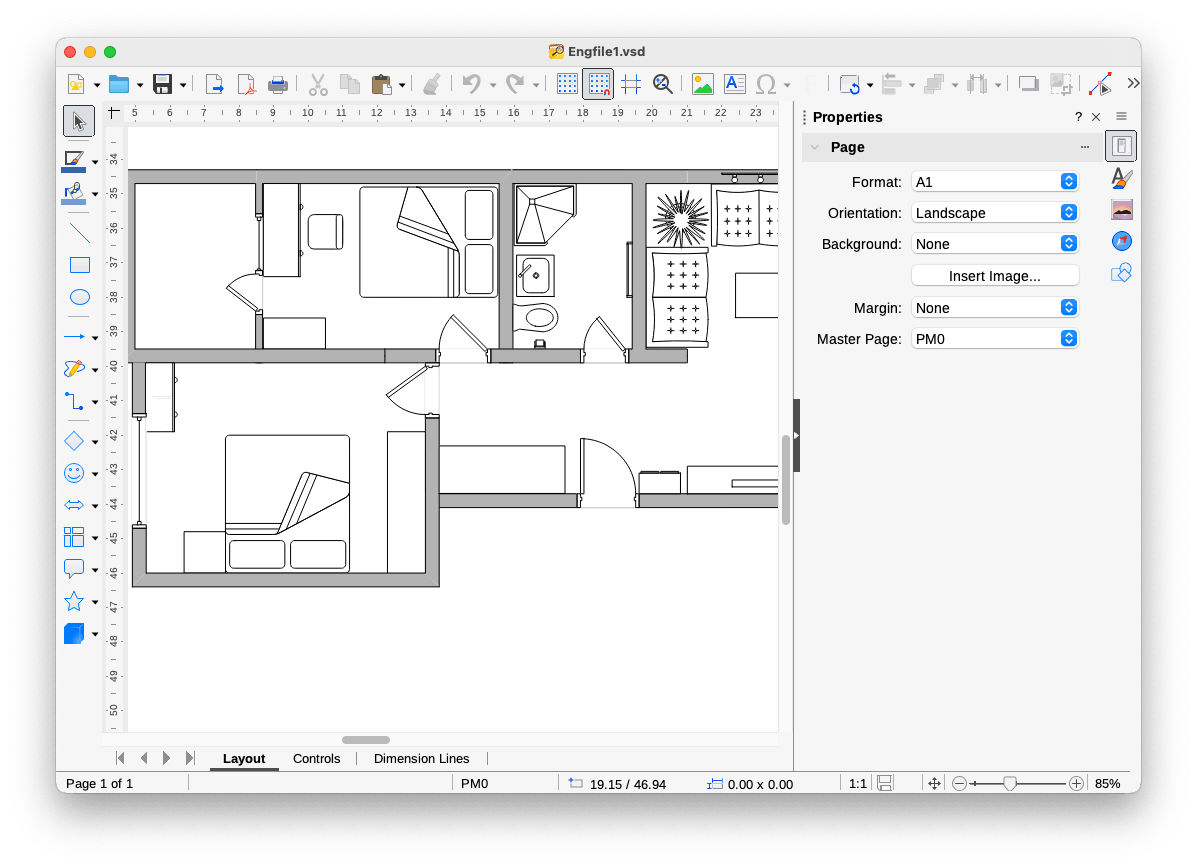The height and width of the screenshot is (867, 1197).
Task: Click the Save document icon
Action: click(x=163, y=84)
